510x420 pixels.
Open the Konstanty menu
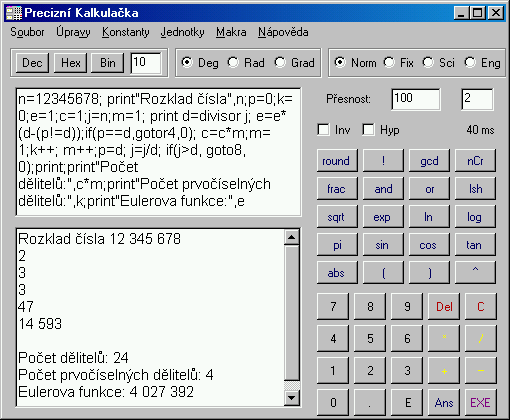click(x=126, y=32)
